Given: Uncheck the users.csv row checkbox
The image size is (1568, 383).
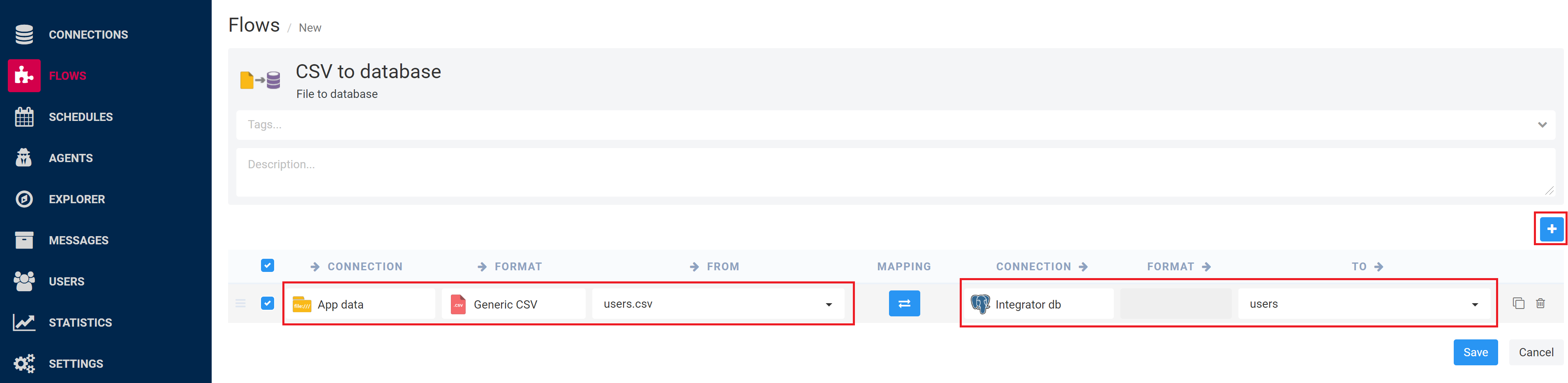Looking at the screenshot, I should [267, 303].
